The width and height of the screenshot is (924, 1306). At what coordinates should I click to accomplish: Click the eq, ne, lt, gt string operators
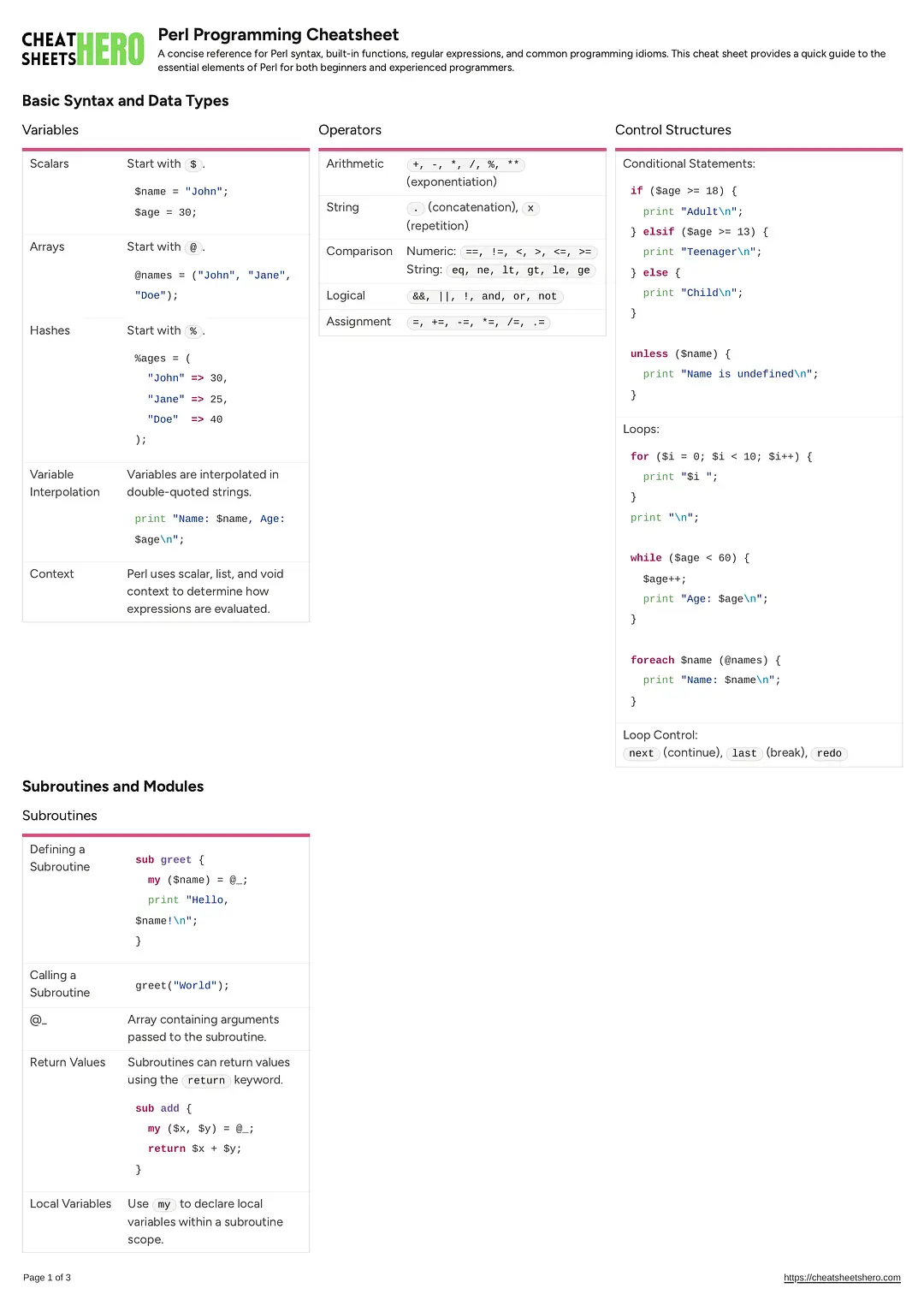pyautogui.click(x=521, y=270)
